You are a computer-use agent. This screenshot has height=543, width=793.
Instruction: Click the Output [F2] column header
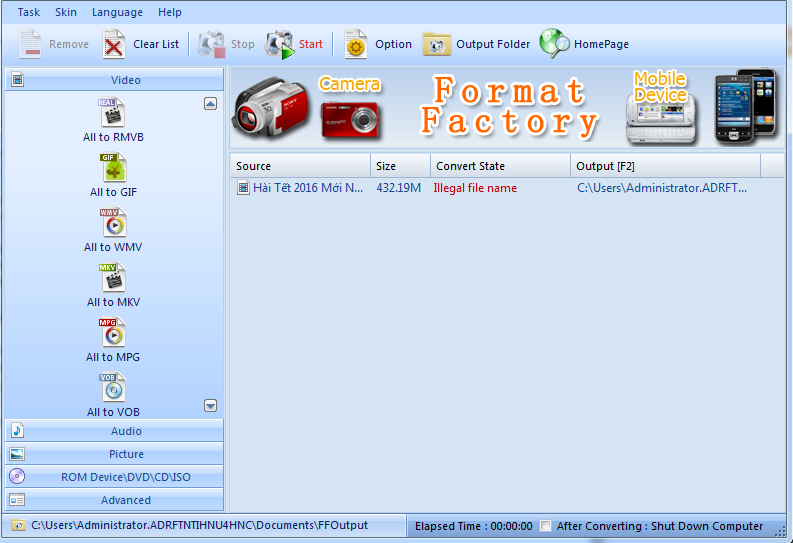(x=665, y=166)
